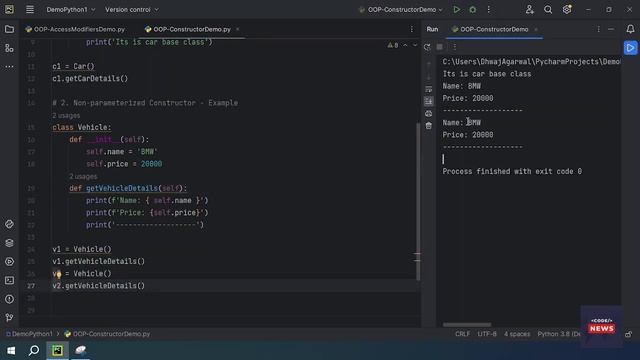Open CRLF line separator selector
This screenshot has width=640, height=360.
[x=462, y=334]
